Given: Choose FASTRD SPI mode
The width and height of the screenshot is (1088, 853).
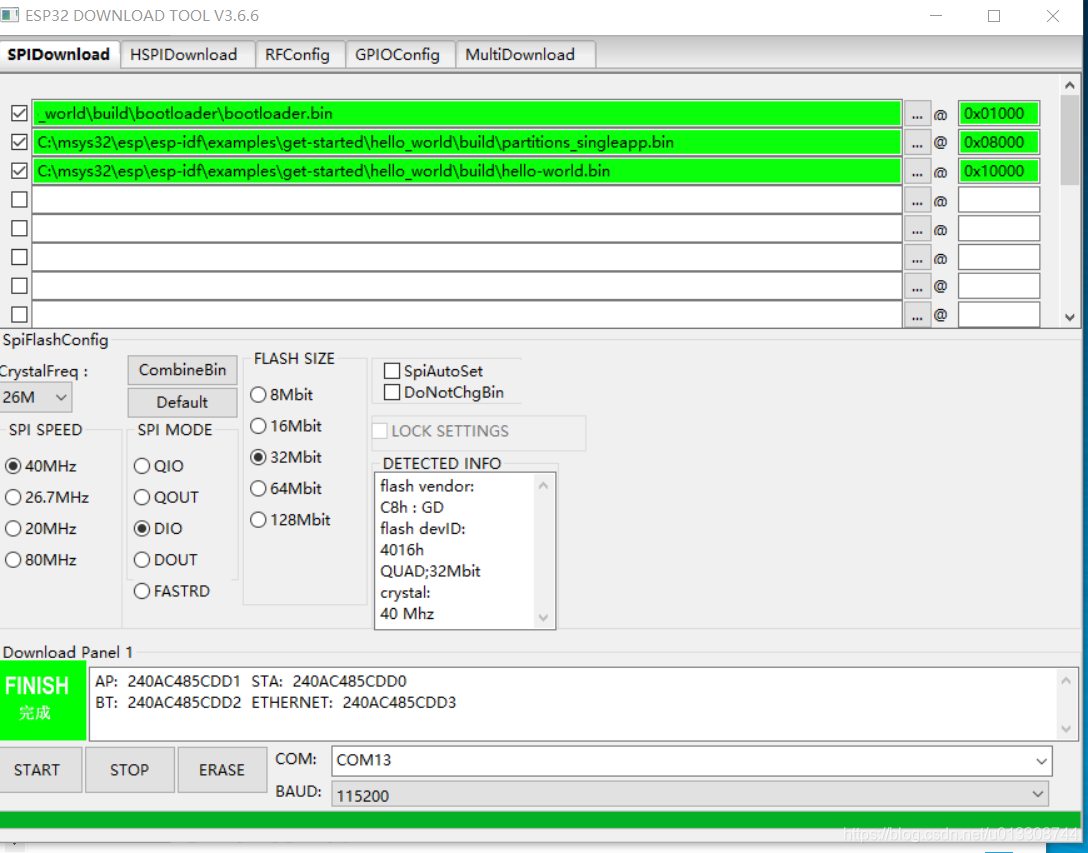Looking at the screenshot, I should pos(172,591).
